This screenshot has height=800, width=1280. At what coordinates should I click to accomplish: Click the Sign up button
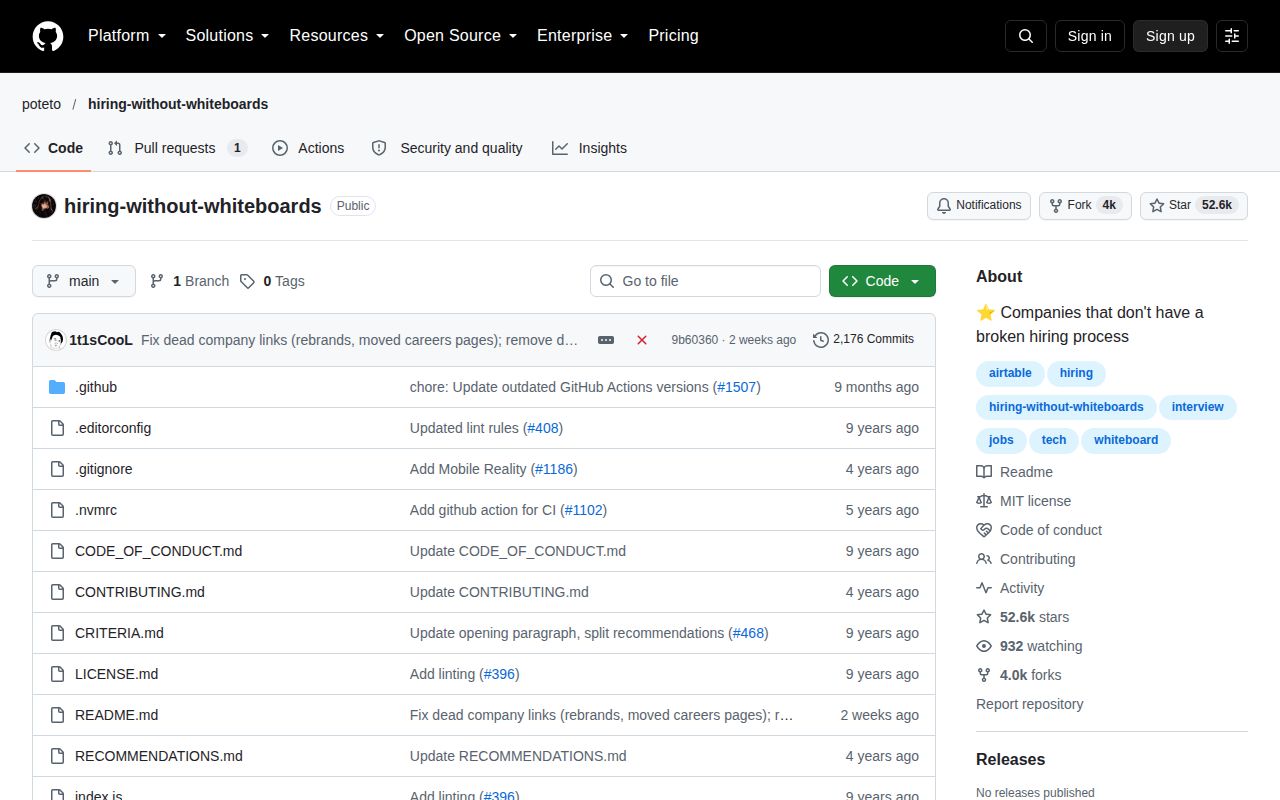(x=1170, y=36)
